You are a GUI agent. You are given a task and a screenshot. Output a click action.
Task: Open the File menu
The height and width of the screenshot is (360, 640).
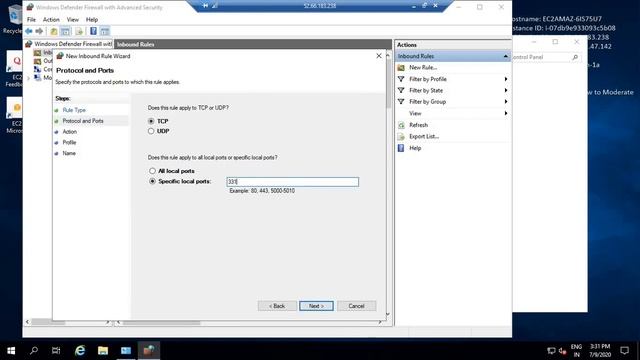31,20
